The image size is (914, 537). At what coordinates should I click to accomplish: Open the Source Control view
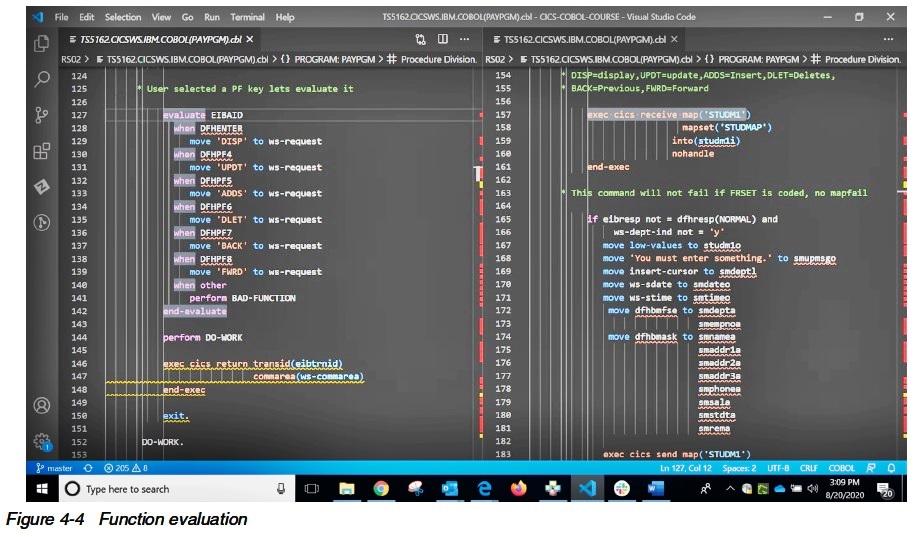pyautogui.click(x=42, y=115)
